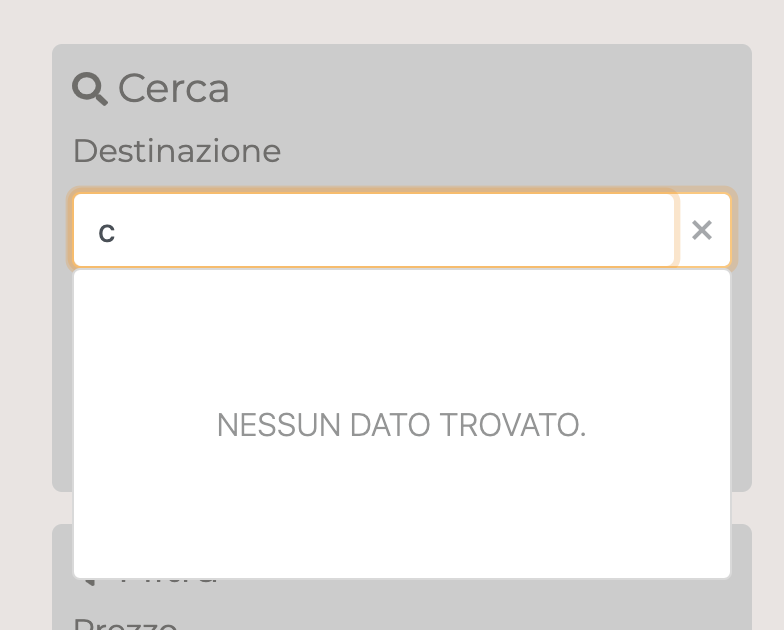Clear the Destinazione field with the X
Image resolution: width=784 pixels, height=630 pixels.
tap(702, 231)
